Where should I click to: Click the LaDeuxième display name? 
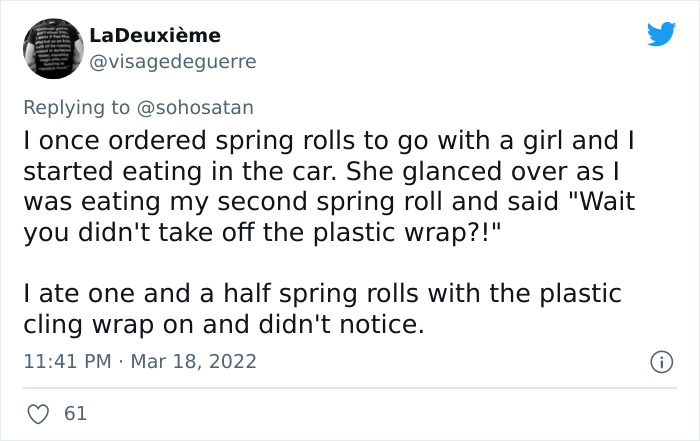155,35
